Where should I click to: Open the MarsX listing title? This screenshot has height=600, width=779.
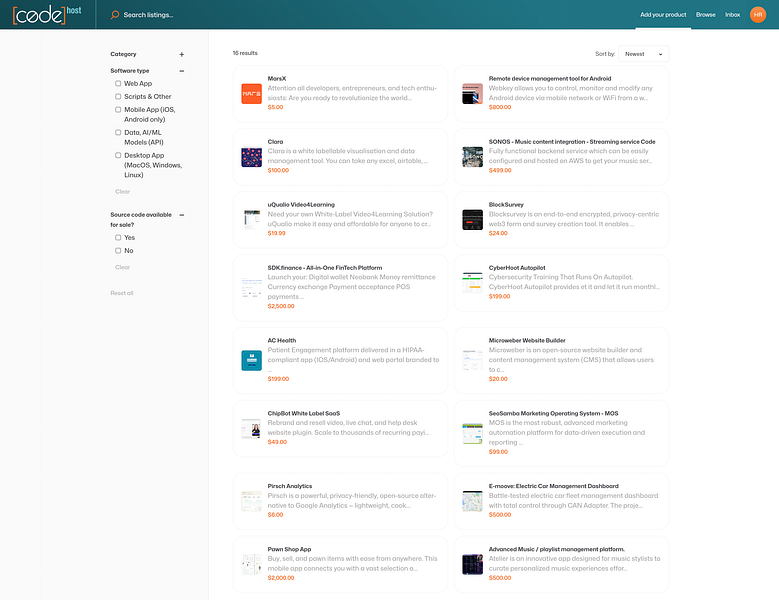pyautogui.click(x=277, y=78)
